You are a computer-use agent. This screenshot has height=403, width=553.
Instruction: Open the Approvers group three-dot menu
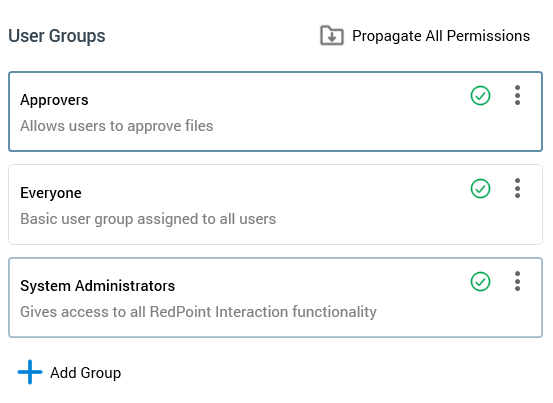(x=517, y=95)
